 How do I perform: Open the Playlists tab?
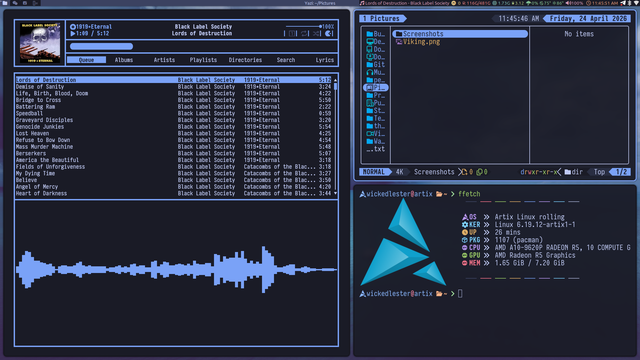coord(203,60)
